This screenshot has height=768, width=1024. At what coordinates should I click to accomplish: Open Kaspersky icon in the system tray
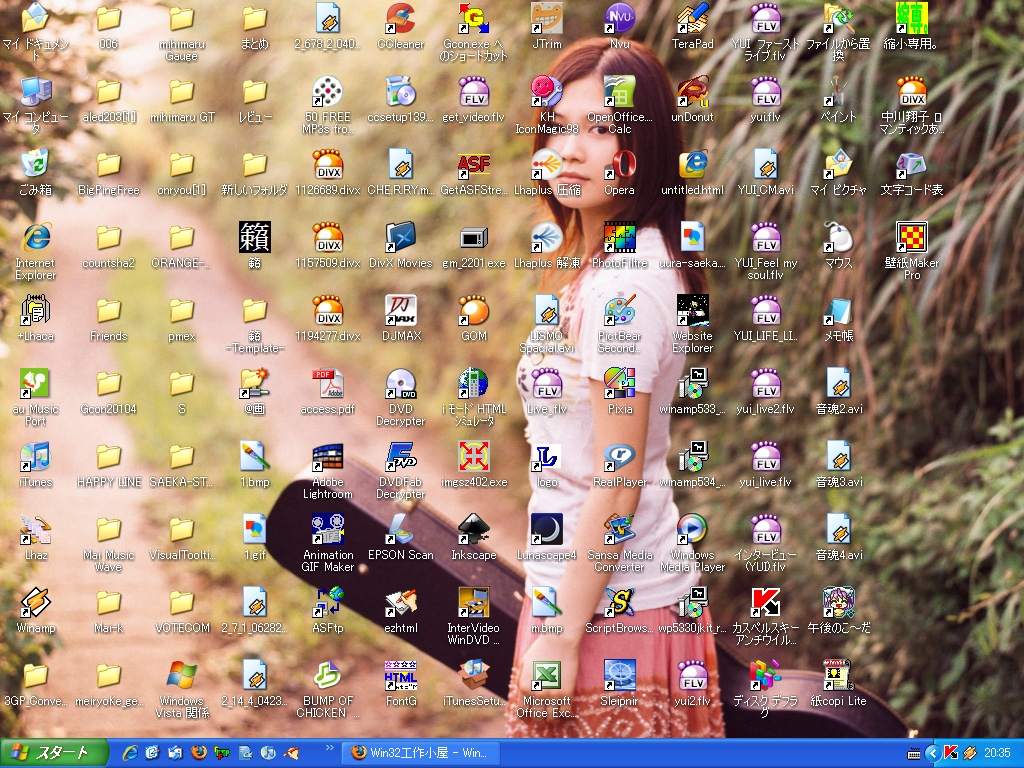[951, 754]
